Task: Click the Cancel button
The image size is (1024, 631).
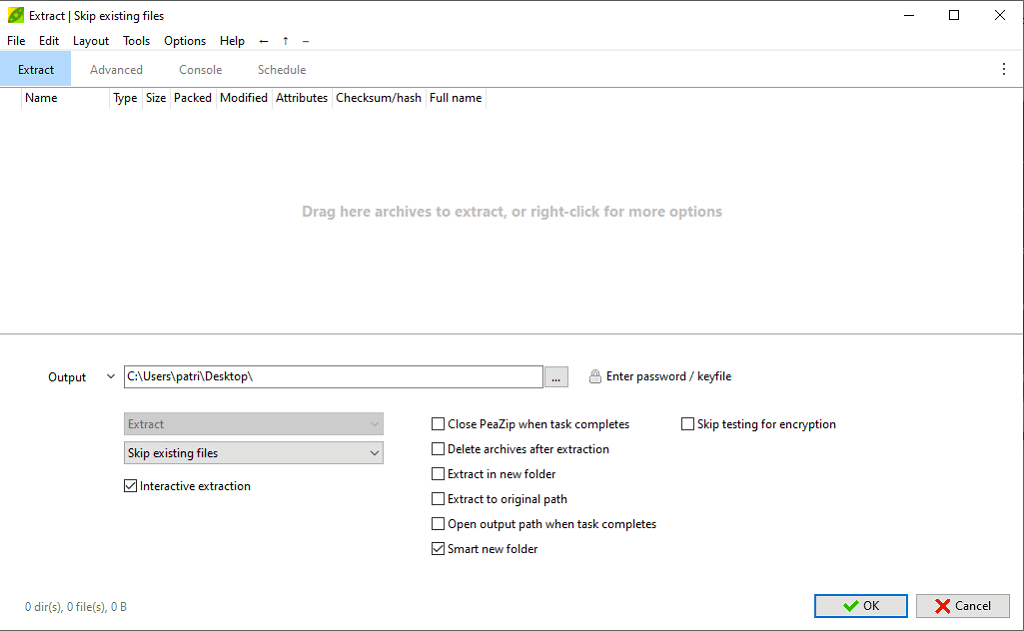Action: (x=963, y=606)
